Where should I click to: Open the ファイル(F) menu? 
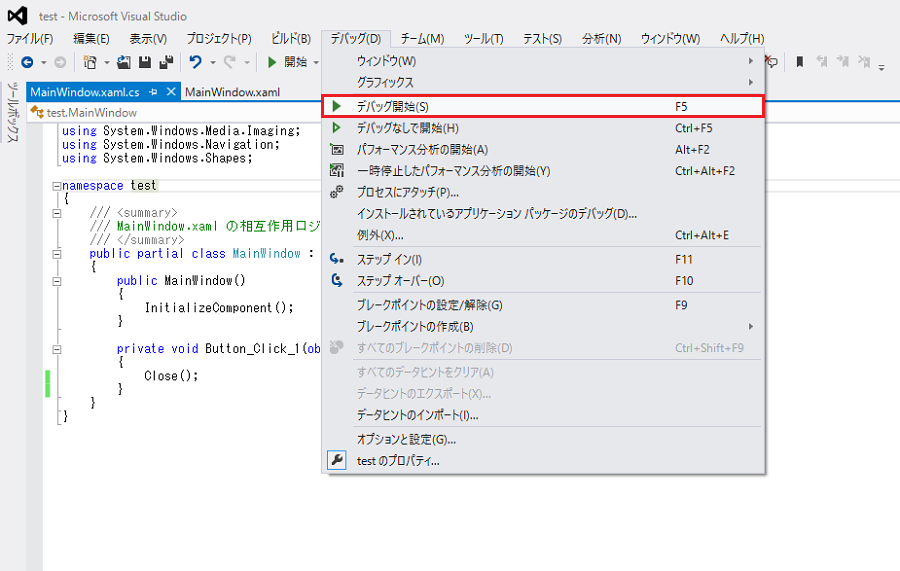click(x=30, y=38)
